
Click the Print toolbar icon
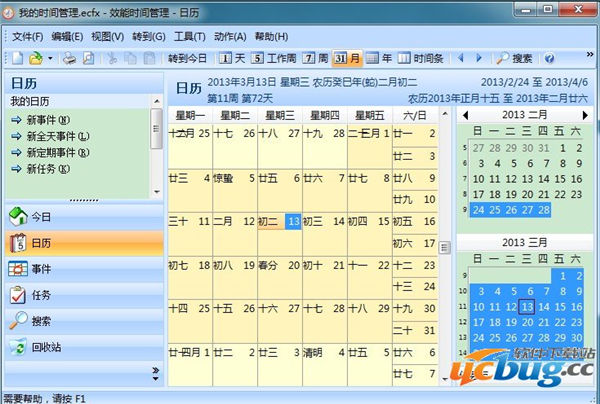(x=69, y=58)
